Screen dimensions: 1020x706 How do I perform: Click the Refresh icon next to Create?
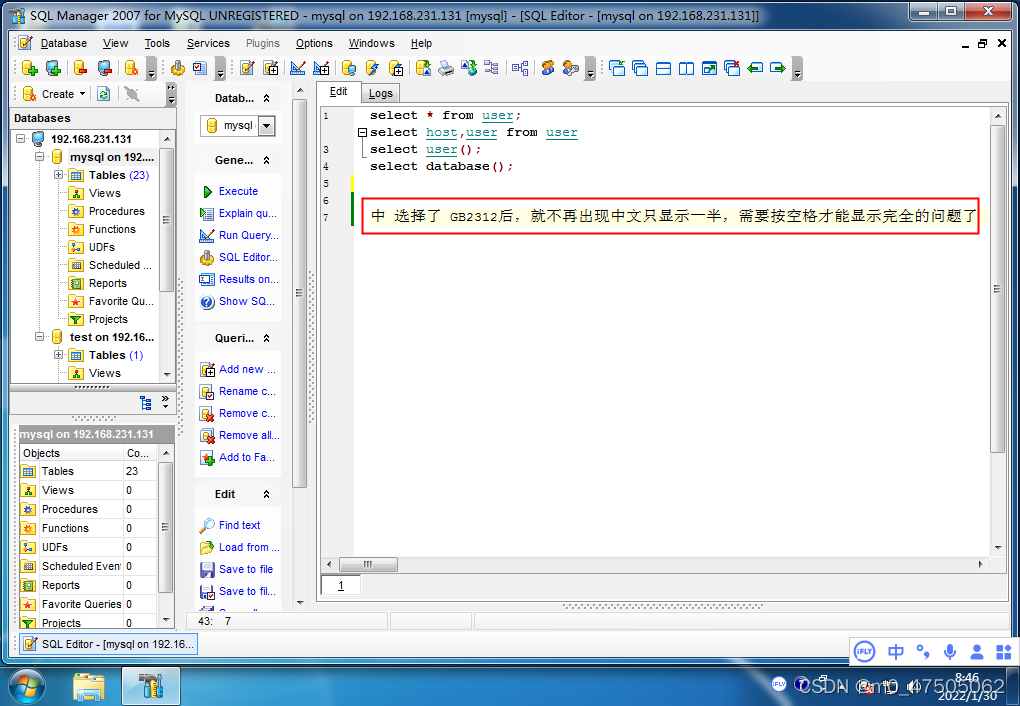[103, 94]
